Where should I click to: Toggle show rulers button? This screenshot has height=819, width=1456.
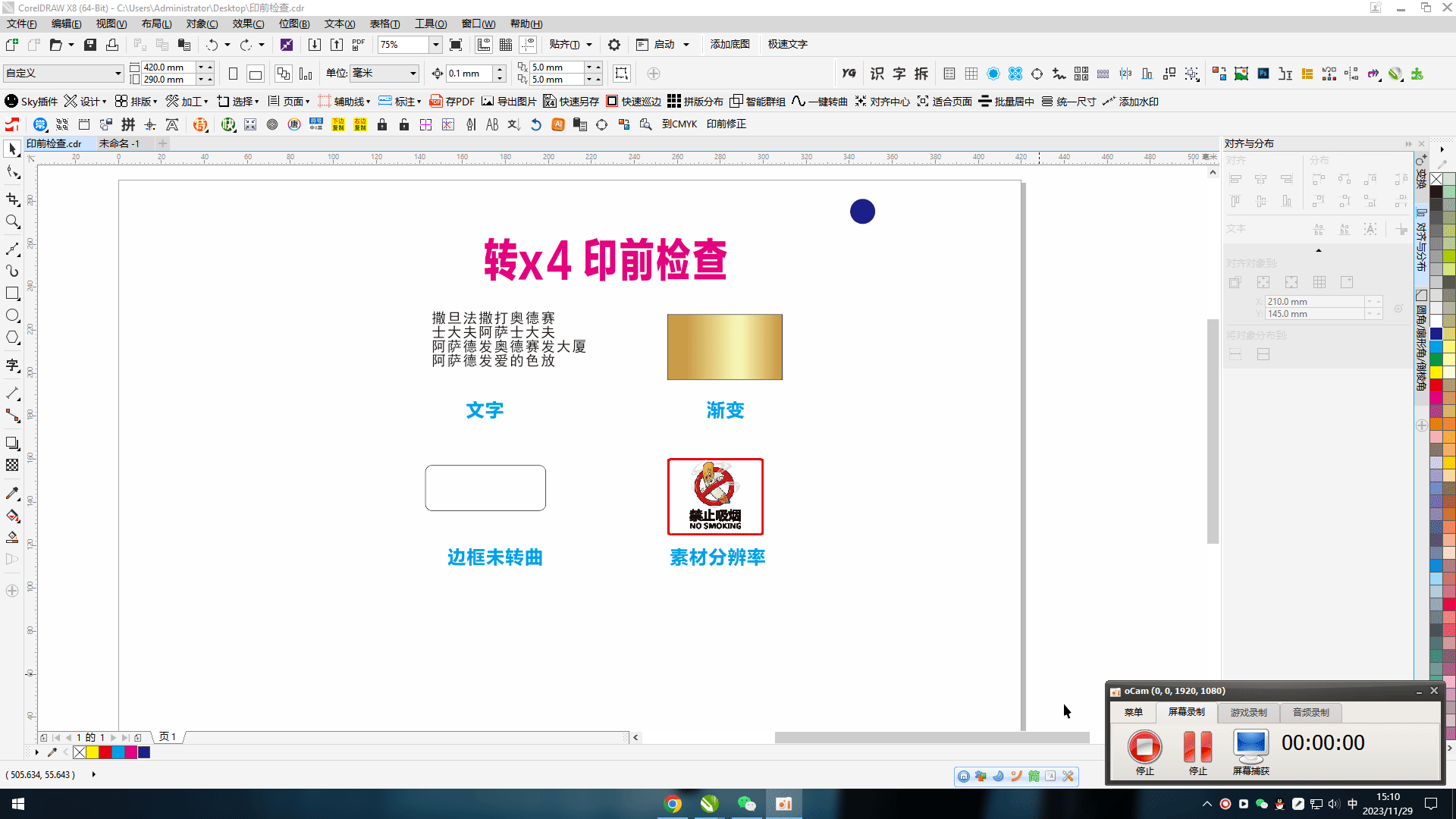(483, 45)
